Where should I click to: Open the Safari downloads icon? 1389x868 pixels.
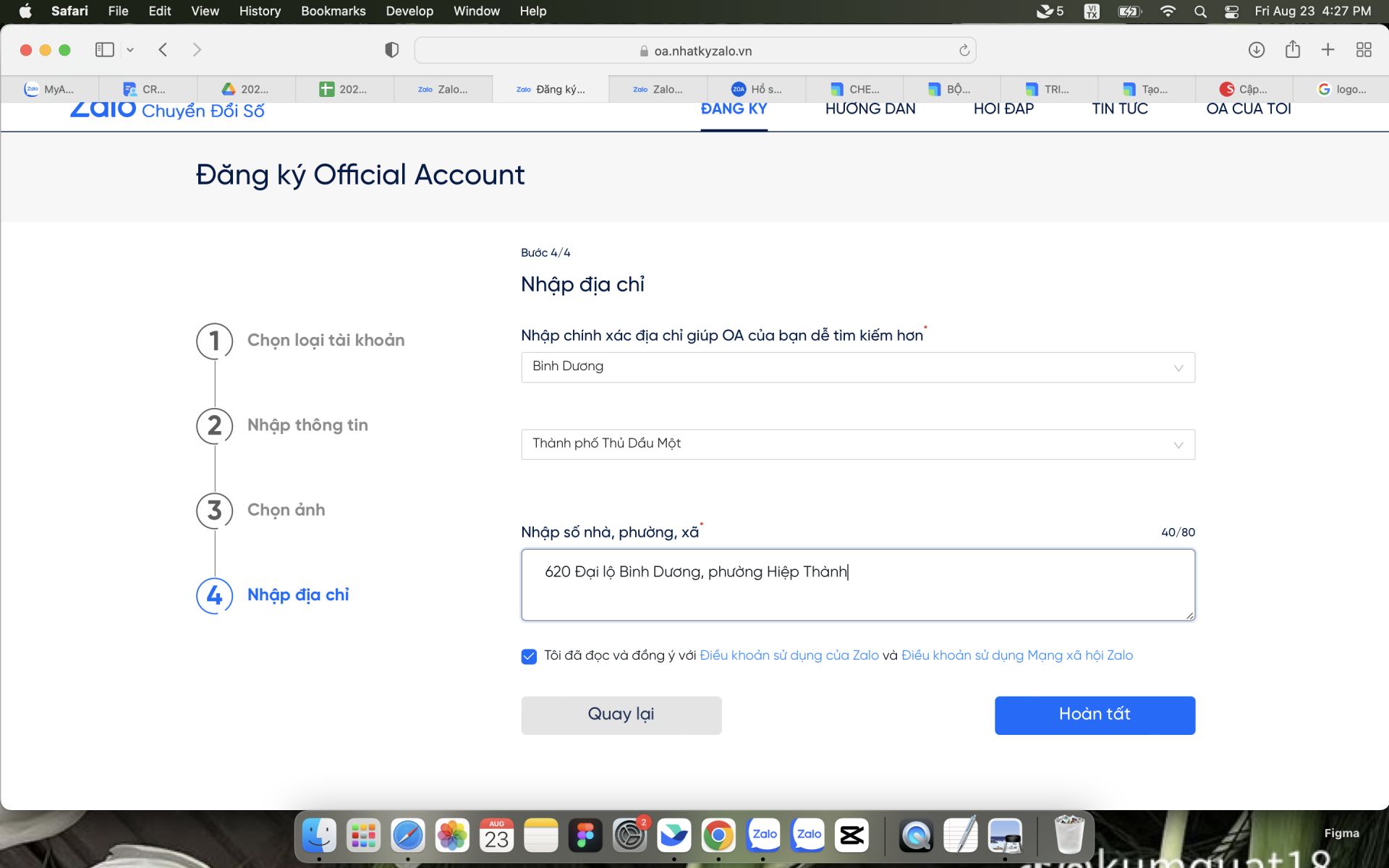[1256, 50]
